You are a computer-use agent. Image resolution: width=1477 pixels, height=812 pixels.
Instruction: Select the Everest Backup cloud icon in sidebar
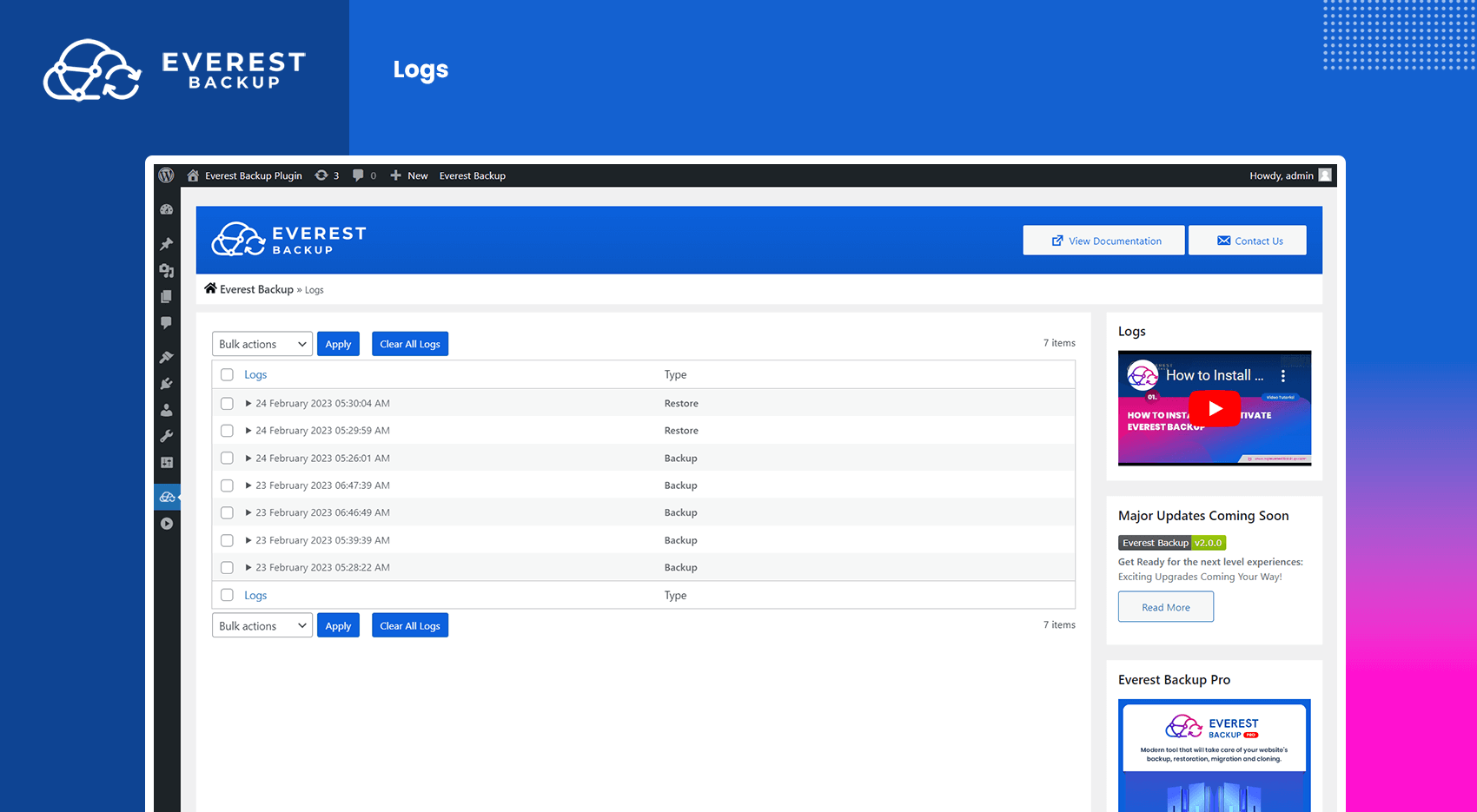coord(167,497)
